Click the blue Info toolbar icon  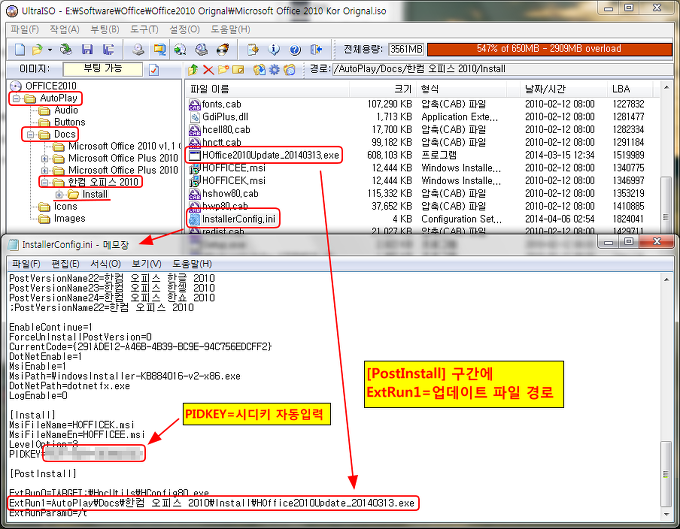click(274, 49)
